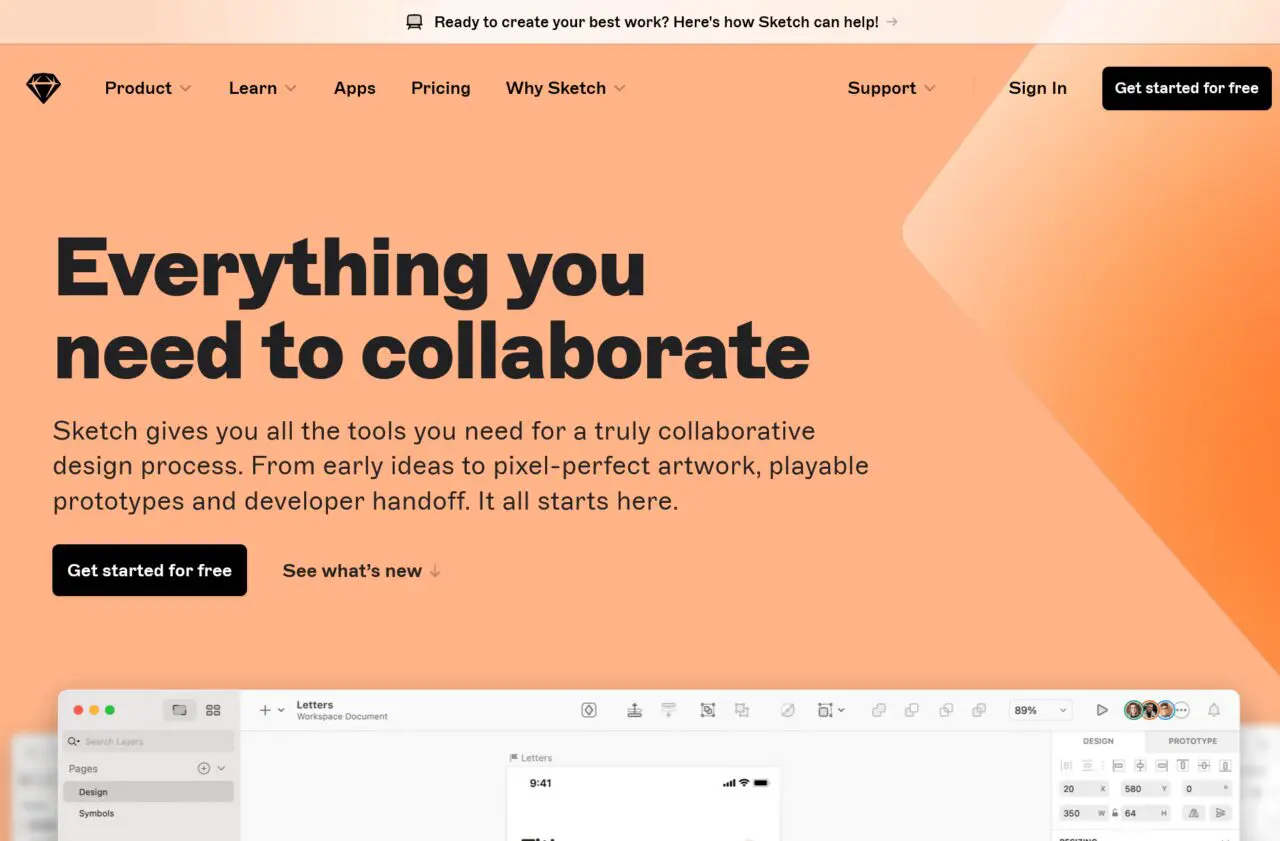Switch to the Prototype tab in the inspector
1280x841 pixels.
click(x=1191, y=741)
